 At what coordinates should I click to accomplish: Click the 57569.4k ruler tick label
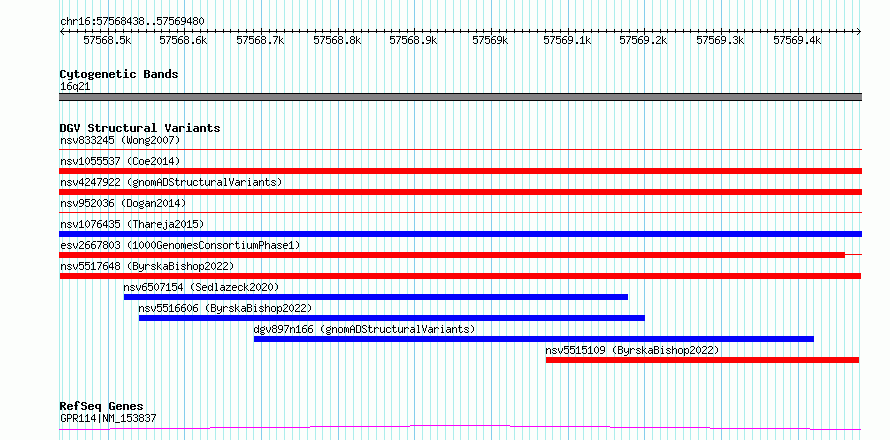[797, 40]
